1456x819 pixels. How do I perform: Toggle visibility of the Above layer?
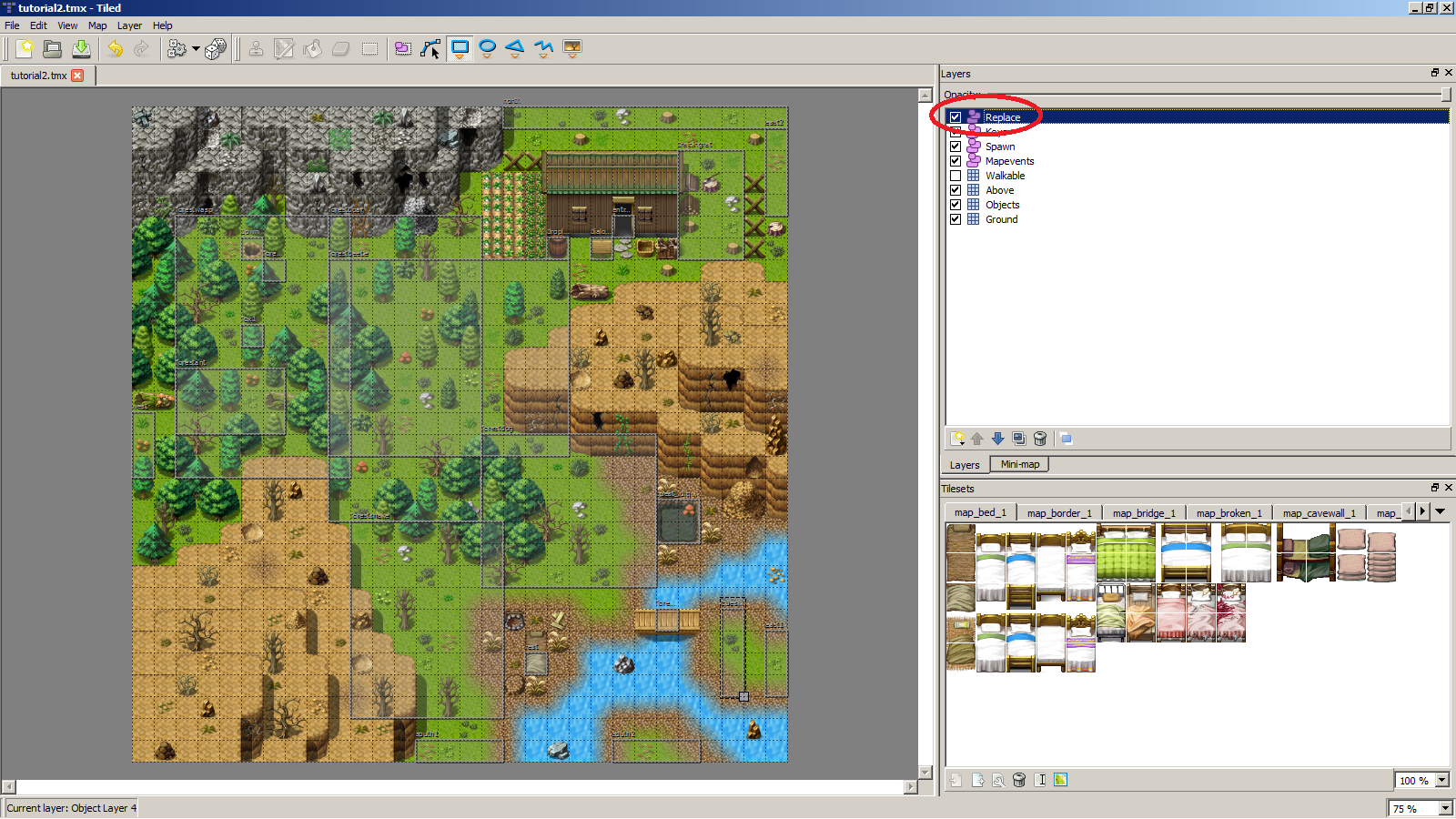(x=955, y=190)
